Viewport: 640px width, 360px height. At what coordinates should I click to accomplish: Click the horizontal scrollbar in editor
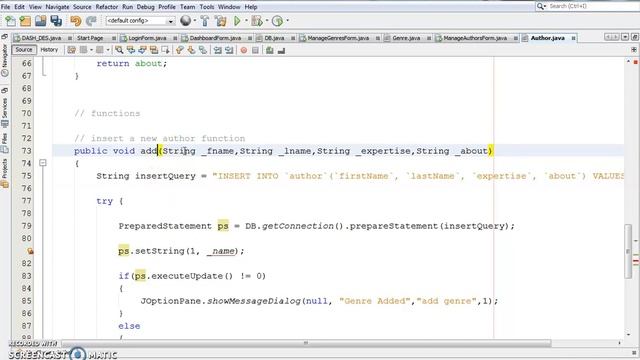pos(306,343)
